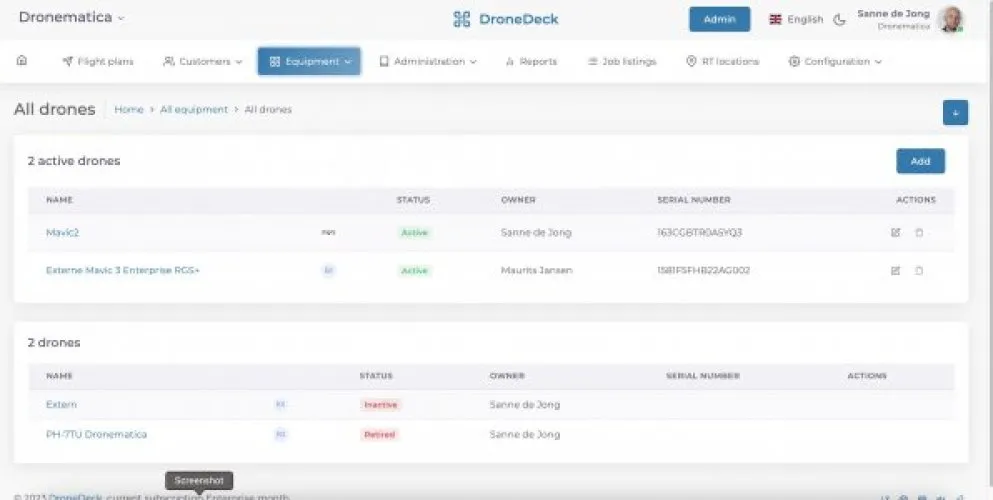Click the Admin button
The width and height of the screenshot is (993, 500).
[x=719, y=19]
